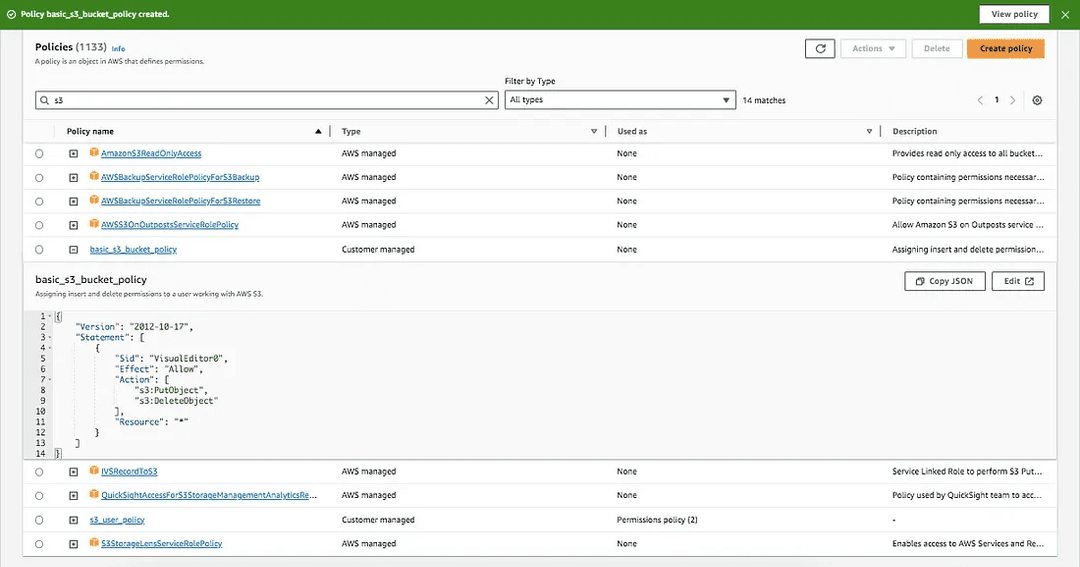This screenshot has width=1080, height=567.
Task: Expand S3StorageLensServiceRolePolicy row details
Action: (74, 544)
